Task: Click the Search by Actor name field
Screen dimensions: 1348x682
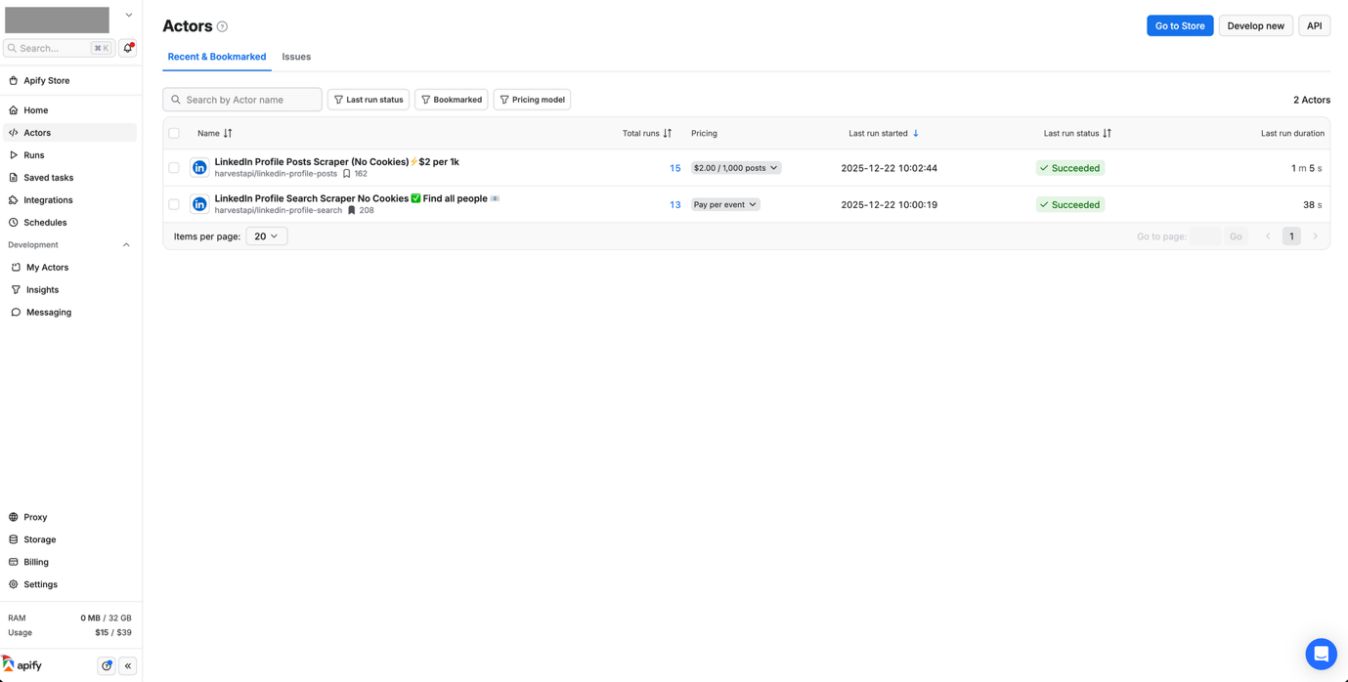Action: point(242,99)
